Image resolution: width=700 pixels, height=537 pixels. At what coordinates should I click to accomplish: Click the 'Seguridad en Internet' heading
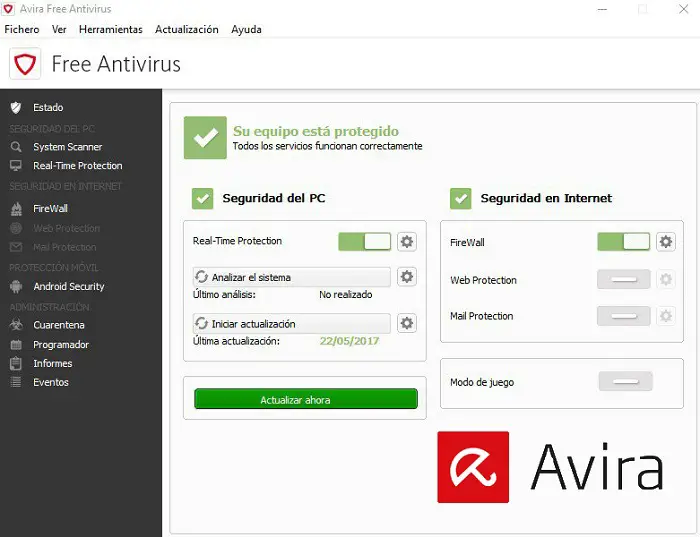click(546, 198)
